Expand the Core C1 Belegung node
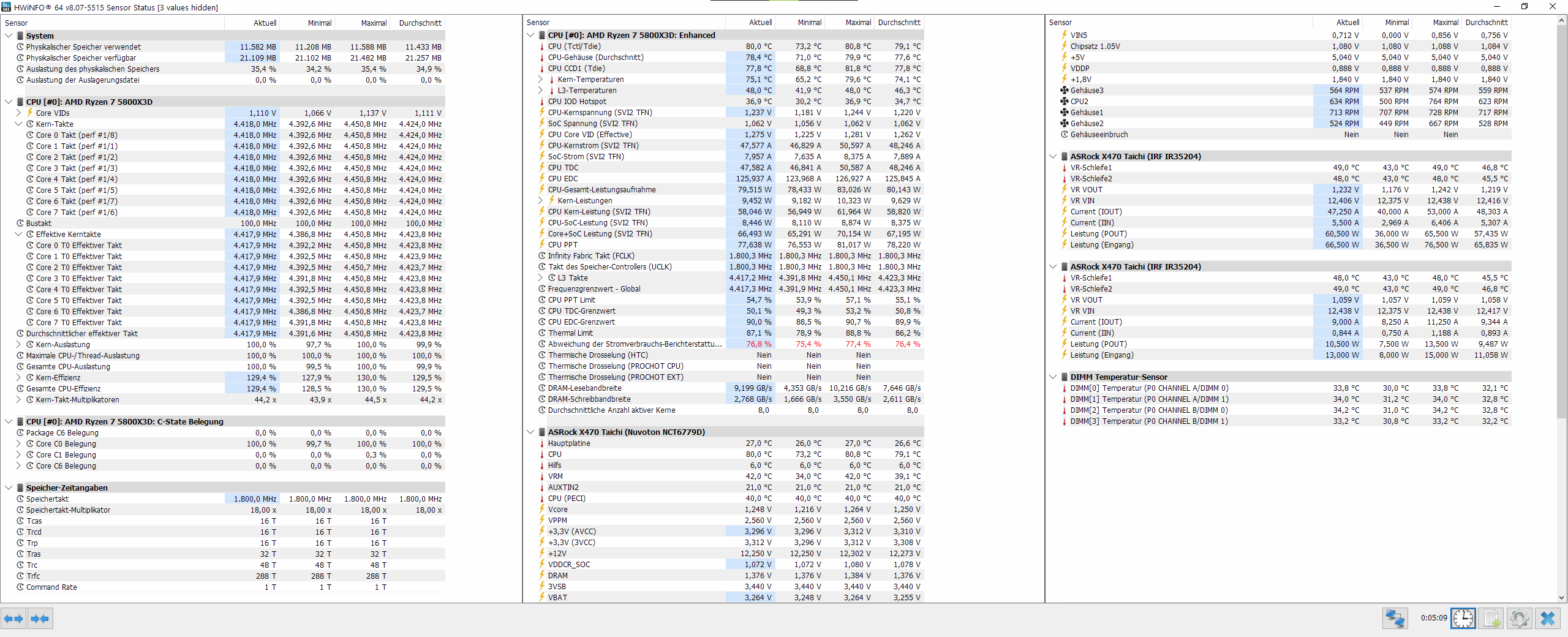Screen dimensions: 1568x637 (18, 455)
